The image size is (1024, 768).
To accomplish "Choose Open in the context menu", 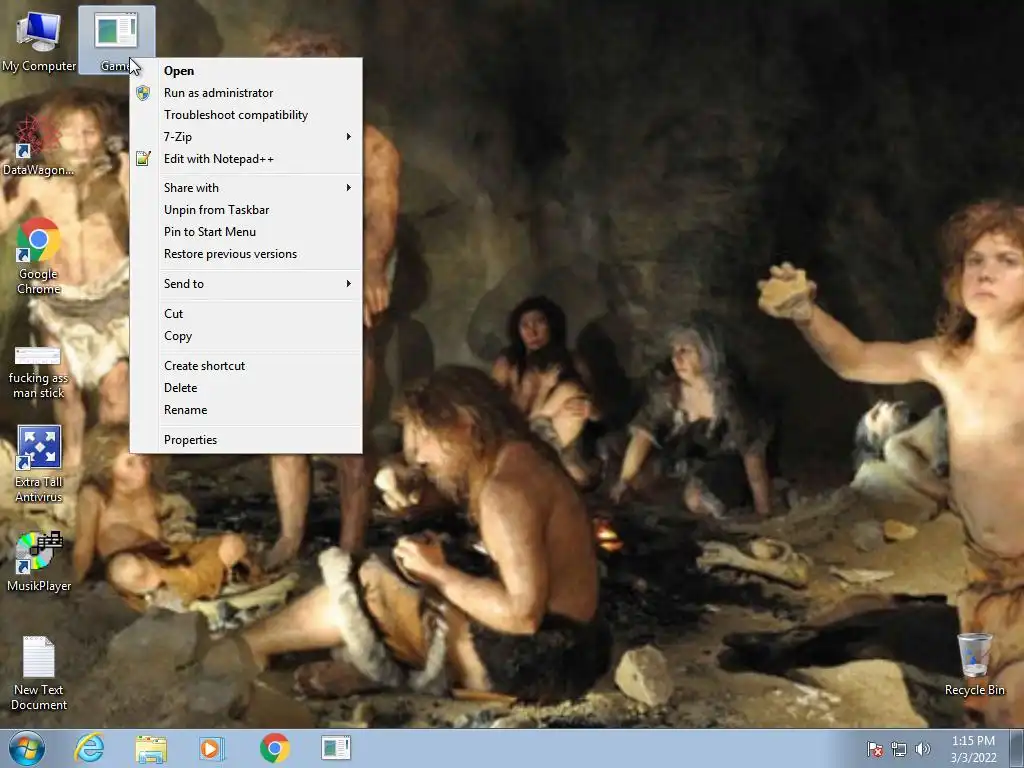I will coord(246,71).
